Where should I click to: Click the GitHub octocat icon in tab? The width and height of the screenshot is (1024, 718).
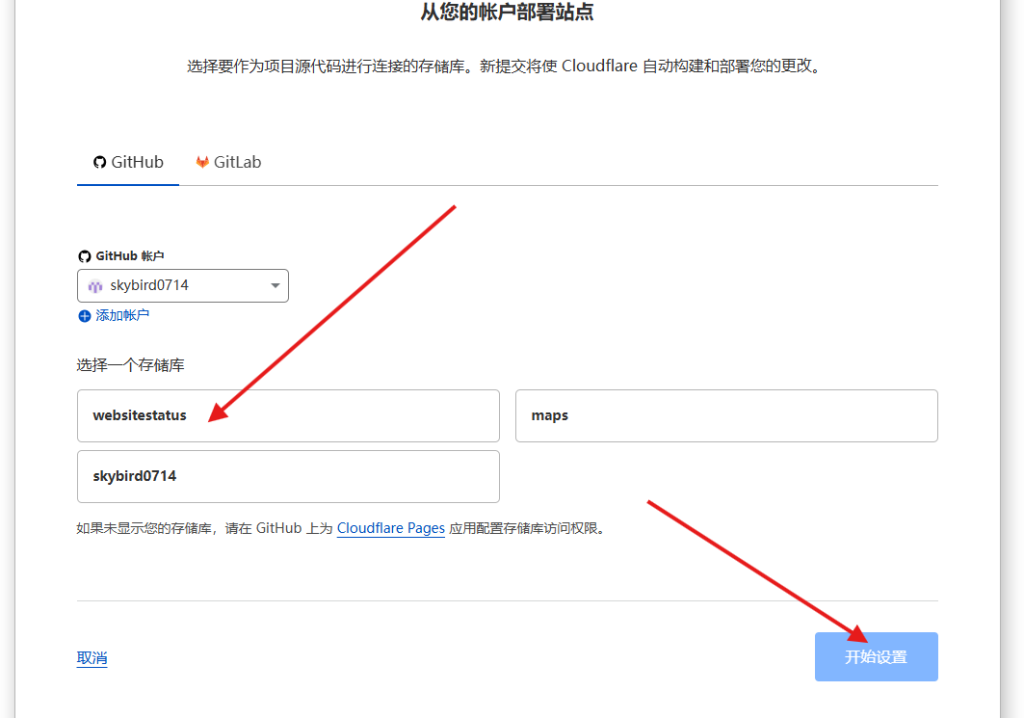[99, 162]
